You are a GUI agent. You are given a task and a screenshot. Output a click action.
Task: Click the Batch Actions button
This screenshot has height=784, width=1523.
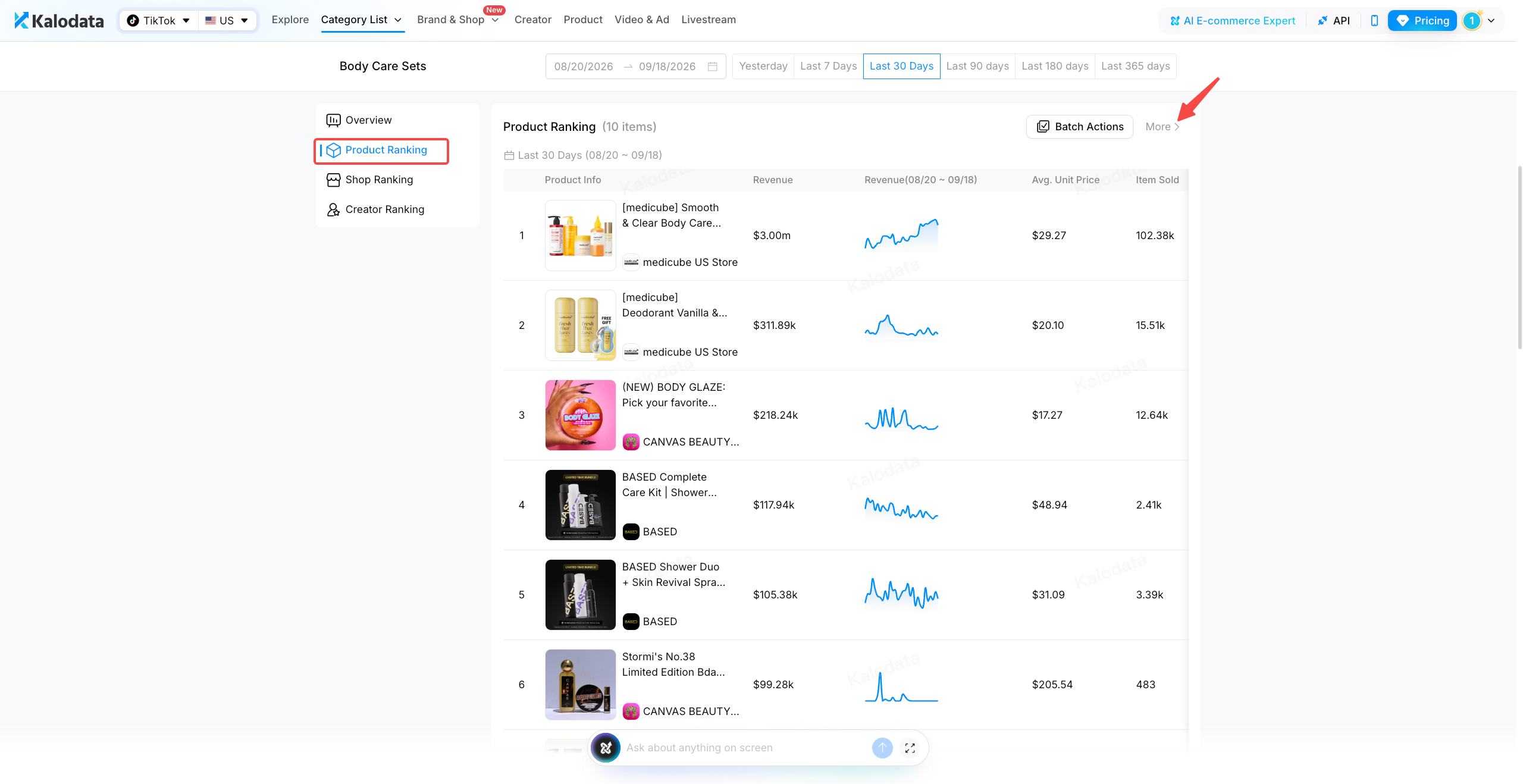coord(1079,127)
